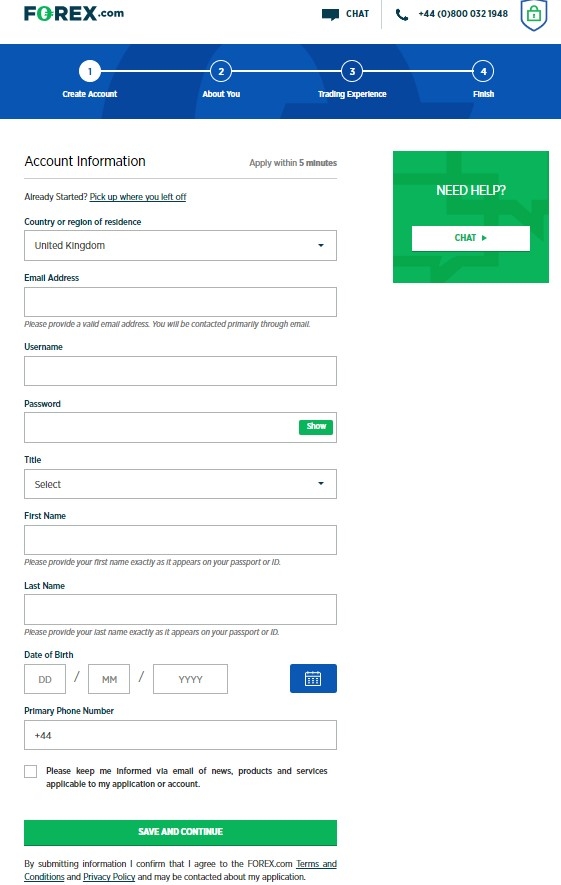Open chat via header speech bubble icon
The height and width of the screenshot is (885, 561).
coord(330,14)
